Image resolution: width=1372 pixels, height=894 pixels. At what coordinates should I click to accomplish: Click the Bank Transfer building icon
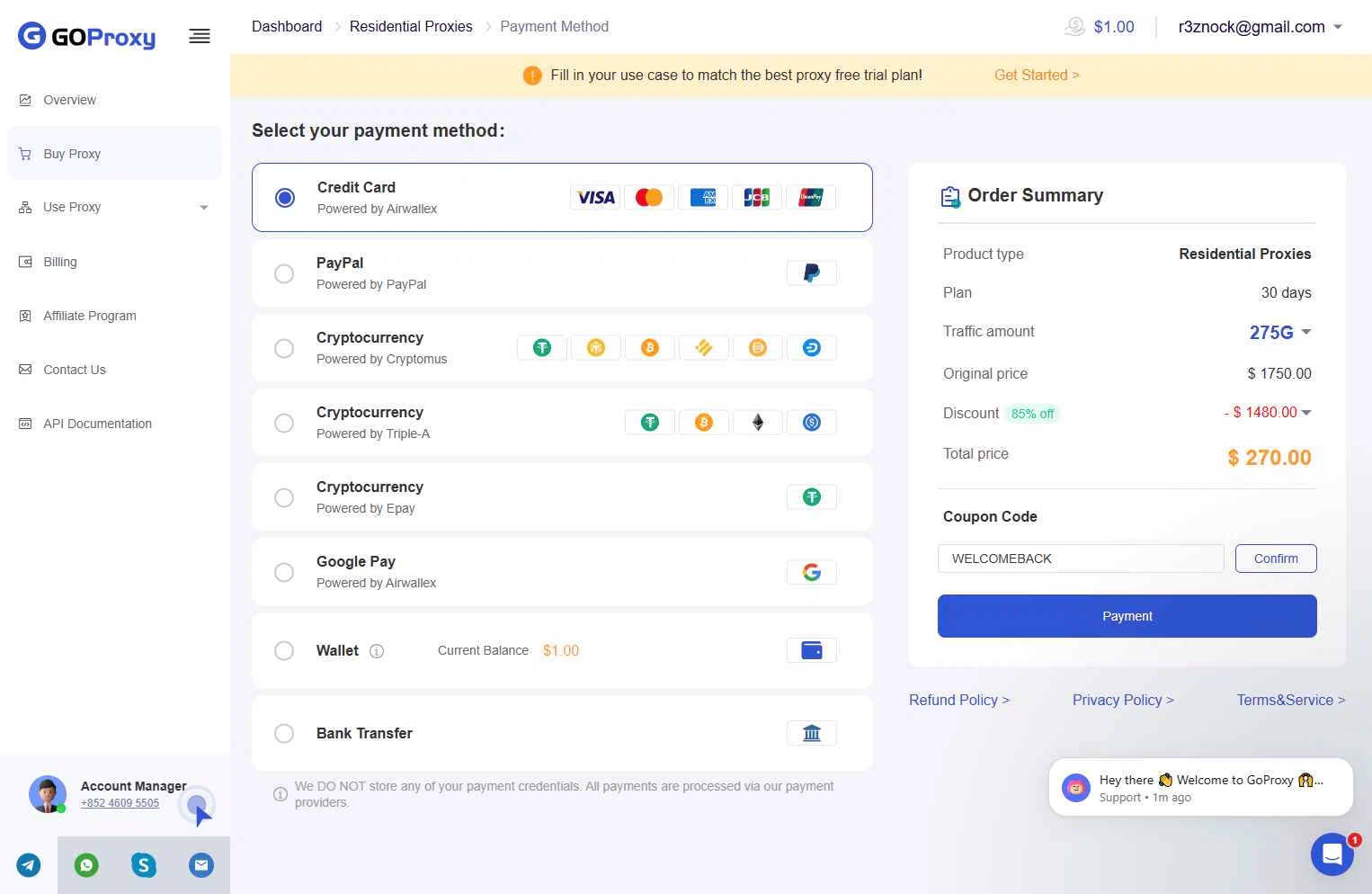pyautogui.click(x=812, y=733)
